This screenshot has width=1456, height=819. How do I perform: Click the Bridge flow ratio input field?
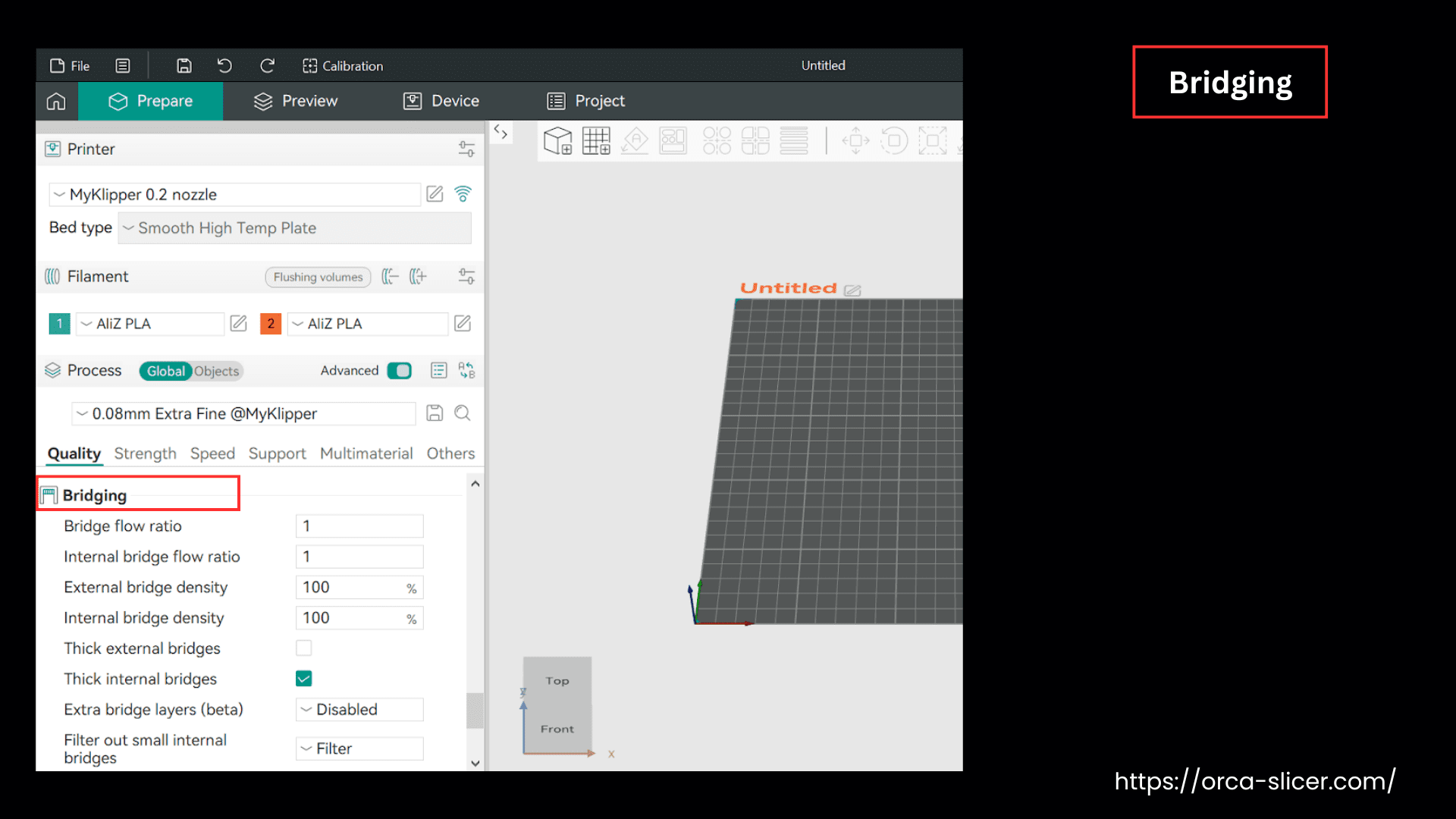[359, 526]
